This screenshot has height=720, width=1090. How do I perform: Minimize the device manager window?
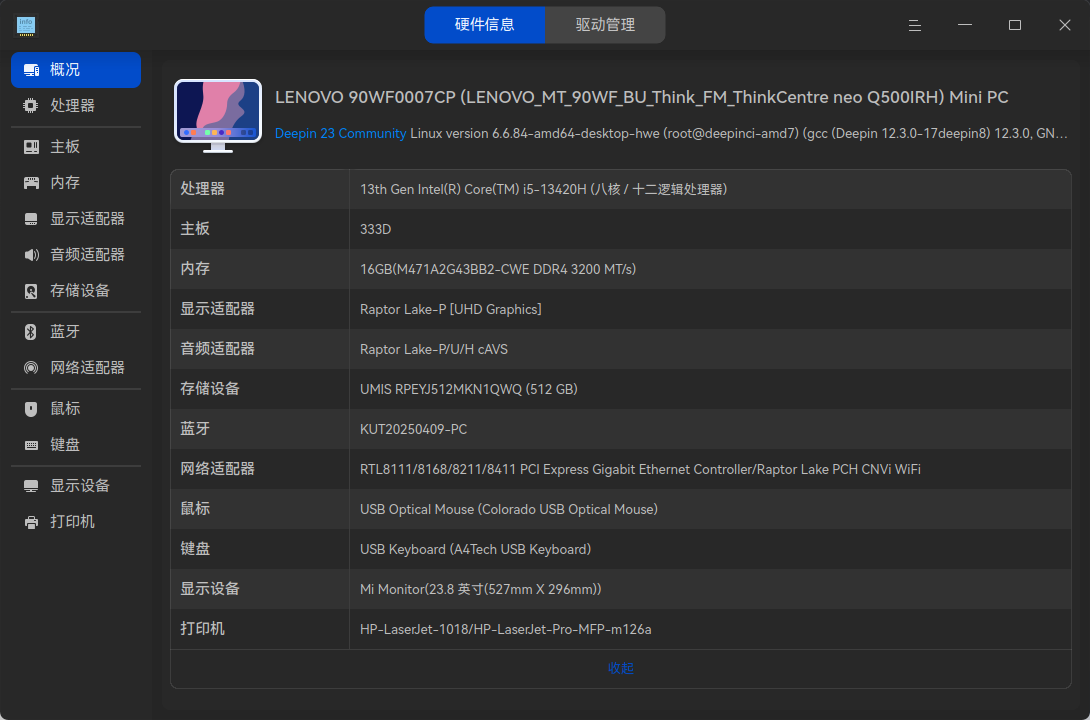pos(965,26)
